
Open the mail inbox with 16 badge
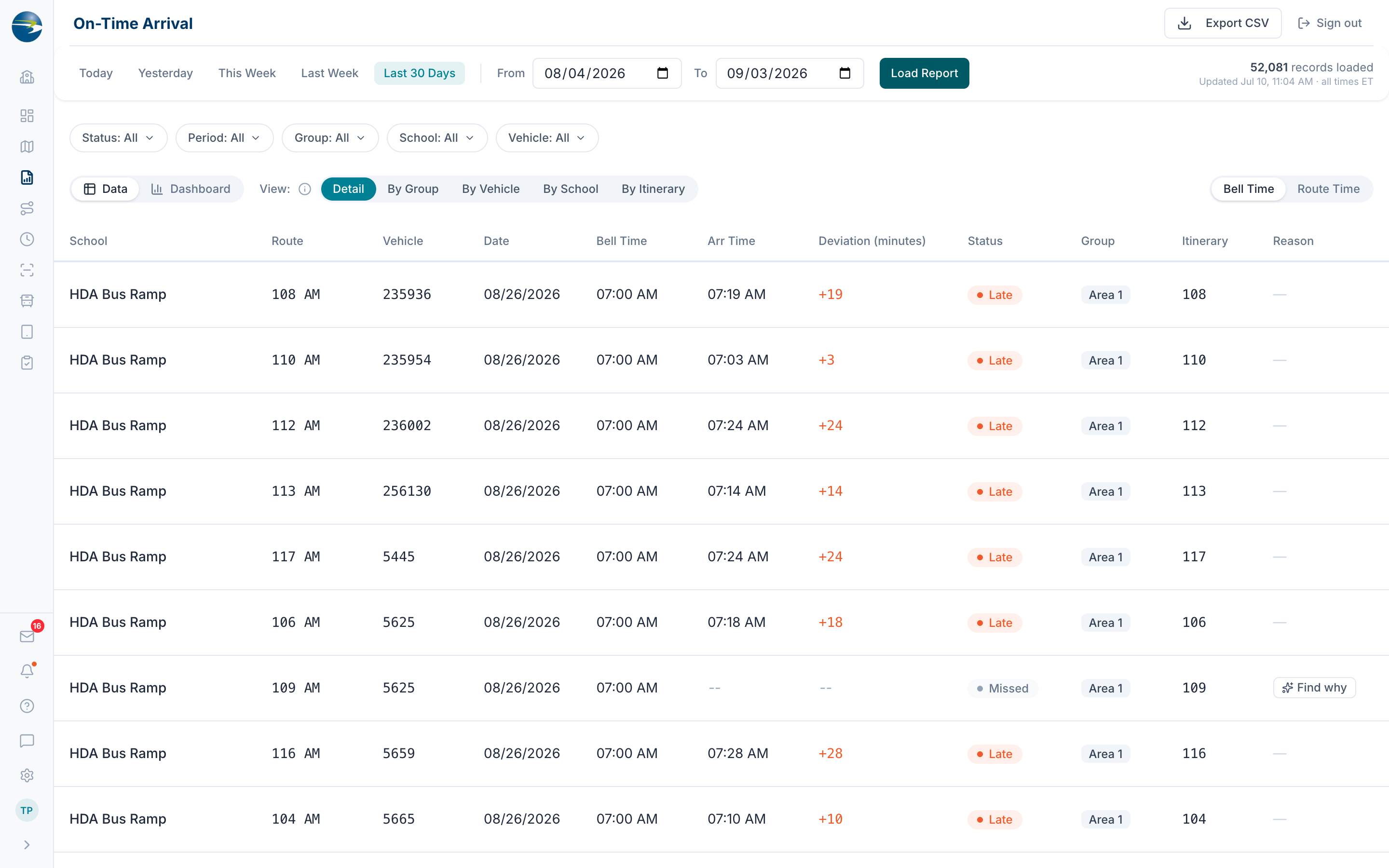click(x=27, y=636)
